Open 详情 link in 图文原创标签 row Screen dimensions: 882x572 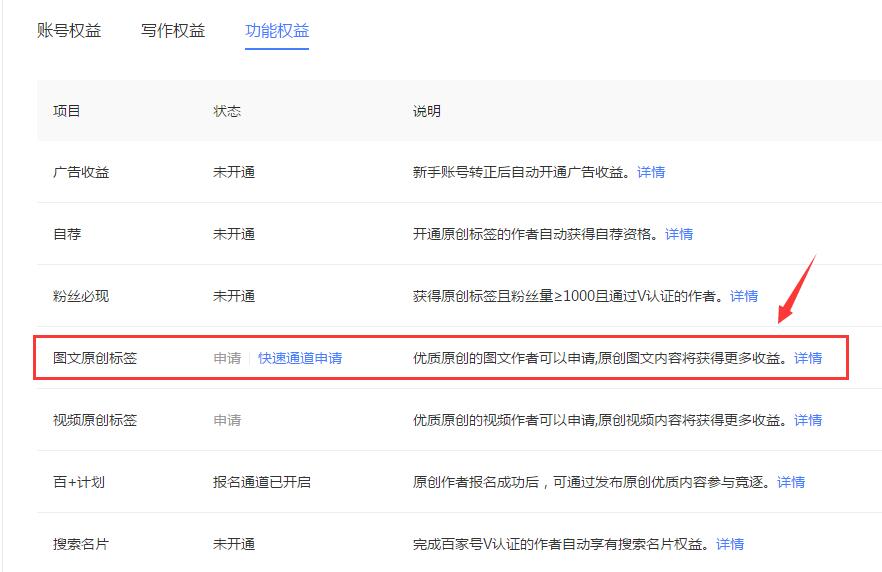pyautogui.click(x=808, y=358)
